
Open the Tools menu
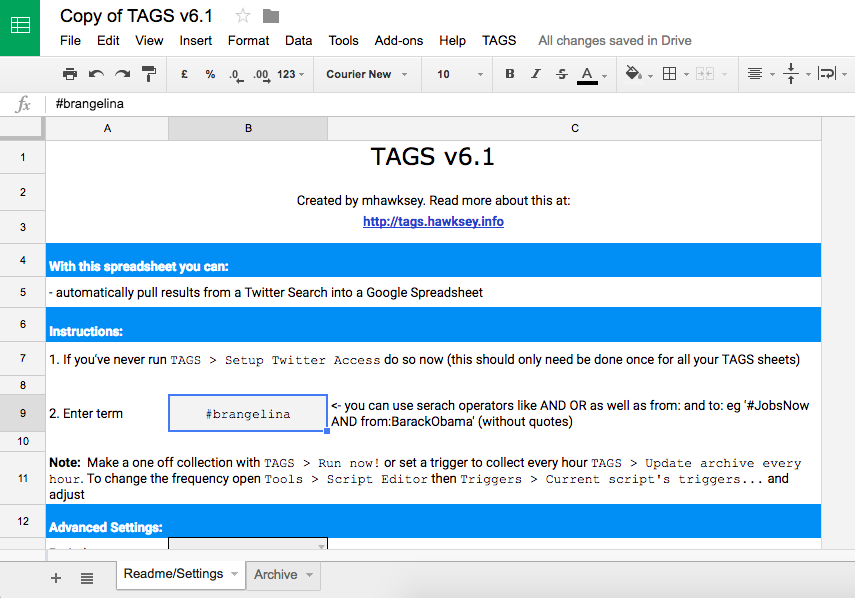click(x=344, y=41)
